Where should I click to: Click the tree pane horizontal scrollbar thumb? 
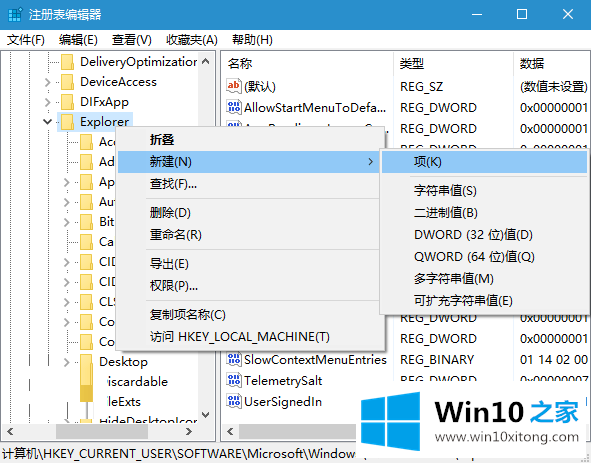102,431
